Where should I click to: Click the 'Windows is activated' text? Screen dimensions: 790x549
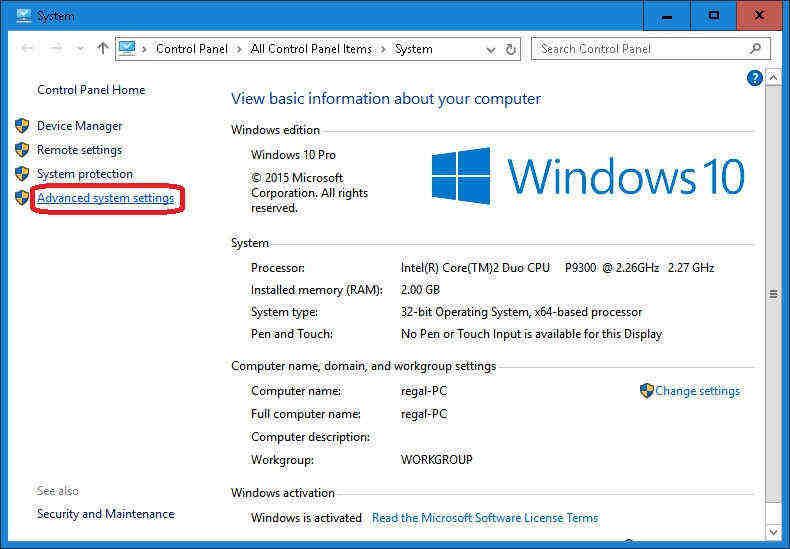tap(306, 518)
